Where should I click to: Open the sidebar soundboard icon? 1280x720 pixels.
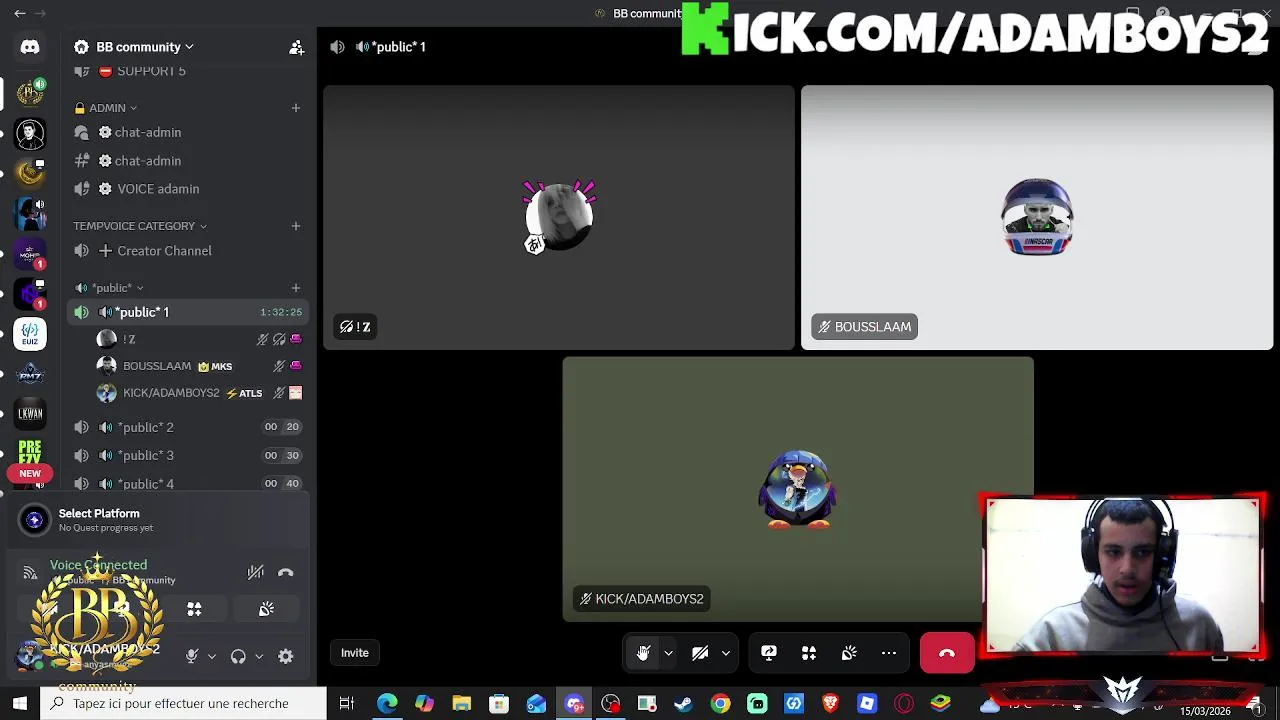click(x=266, y=609)
